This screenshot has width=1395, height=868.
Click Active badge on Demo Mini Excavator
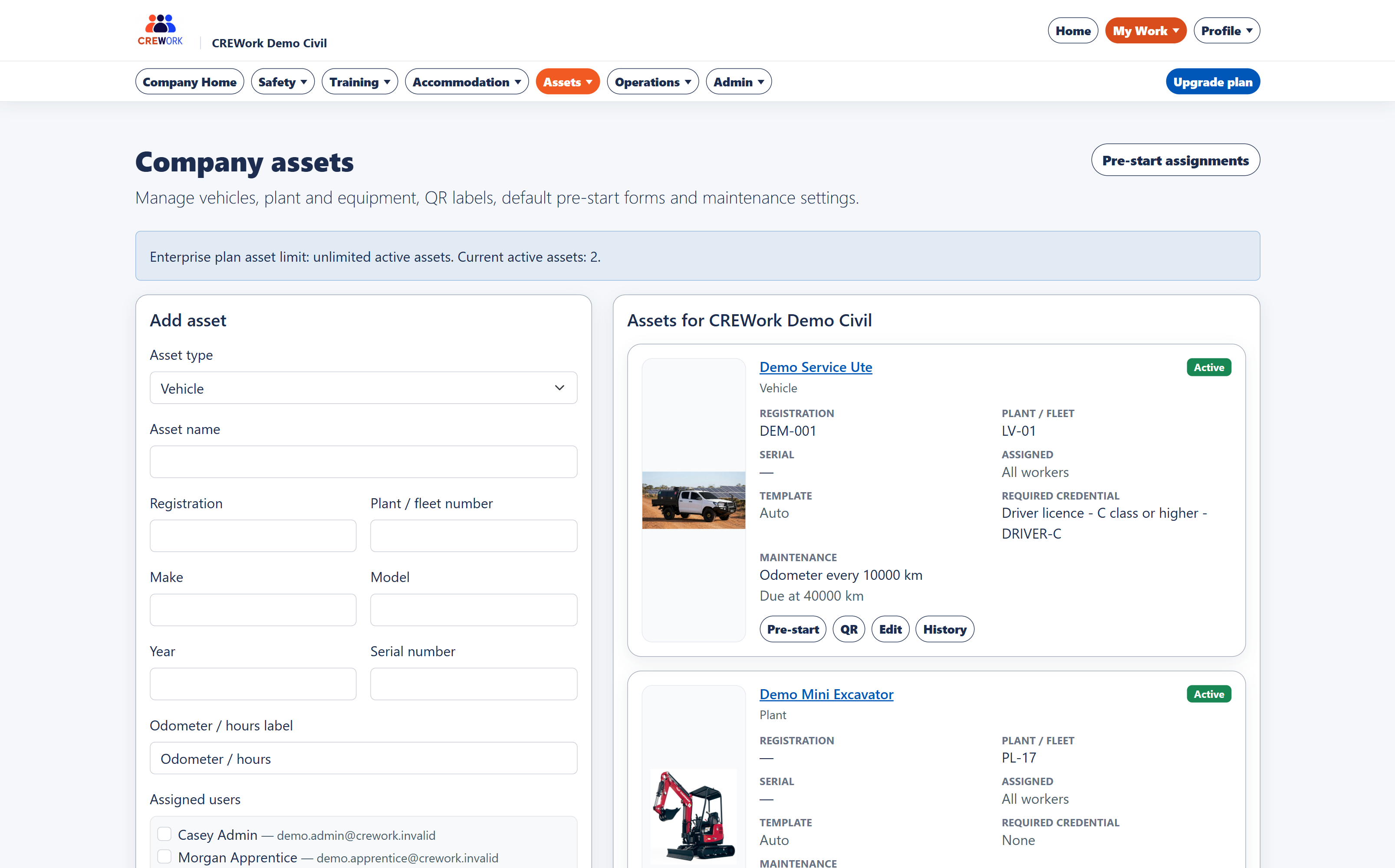[x=1209, y=694]
